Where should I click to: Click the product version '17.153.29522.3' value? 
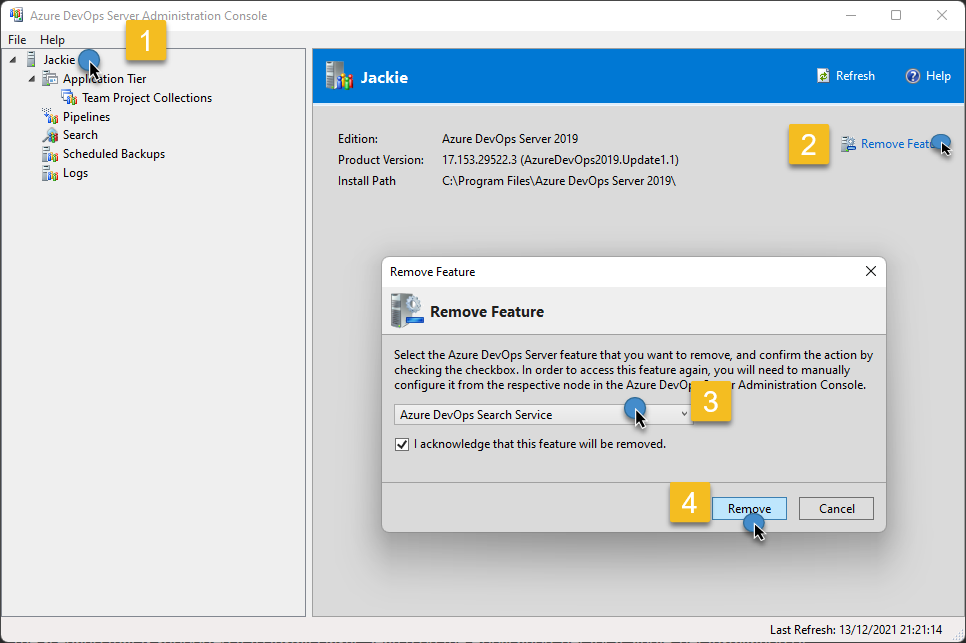point(560,160)
